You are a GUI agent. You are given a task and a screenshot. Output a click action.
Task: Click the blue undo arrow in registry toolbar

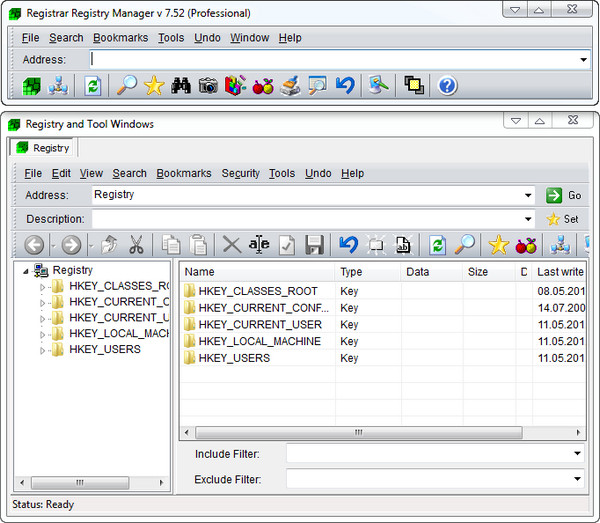(348, 244)
